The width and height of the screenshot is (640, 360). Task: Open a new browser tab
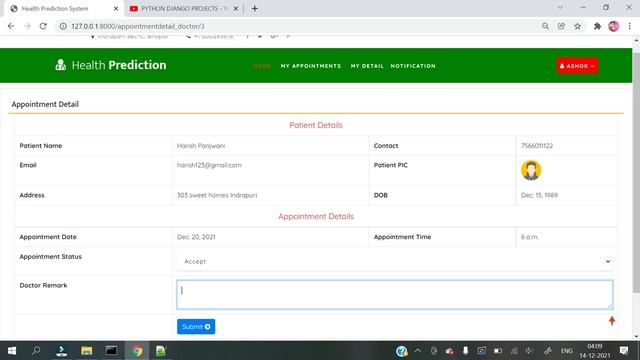255,9
